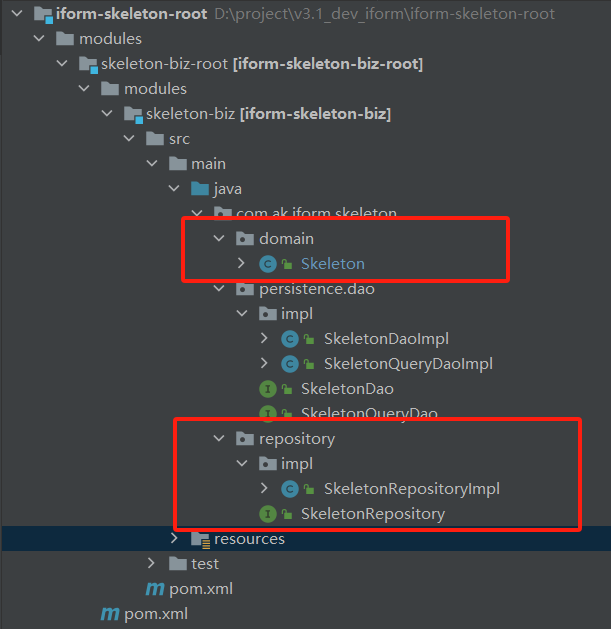Collapse the repository package
Viewport: 611px width, 629px height.
click(x=219, y=439)
